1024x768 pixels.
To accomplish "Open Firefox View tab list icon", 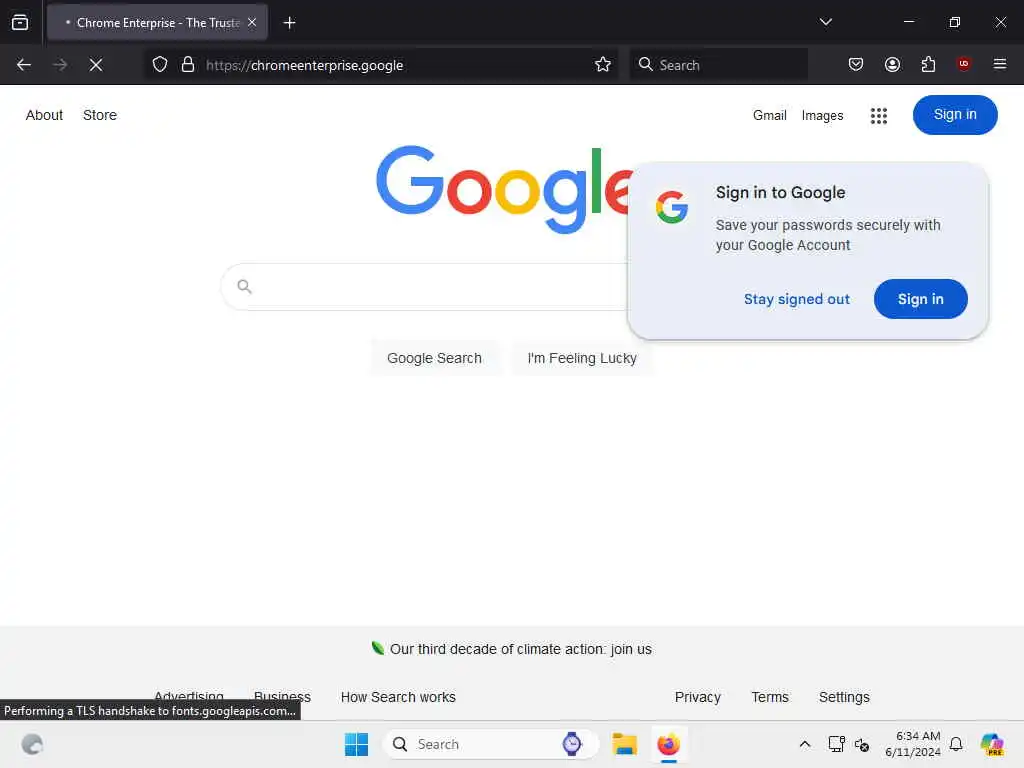I will tap(20, 22).
